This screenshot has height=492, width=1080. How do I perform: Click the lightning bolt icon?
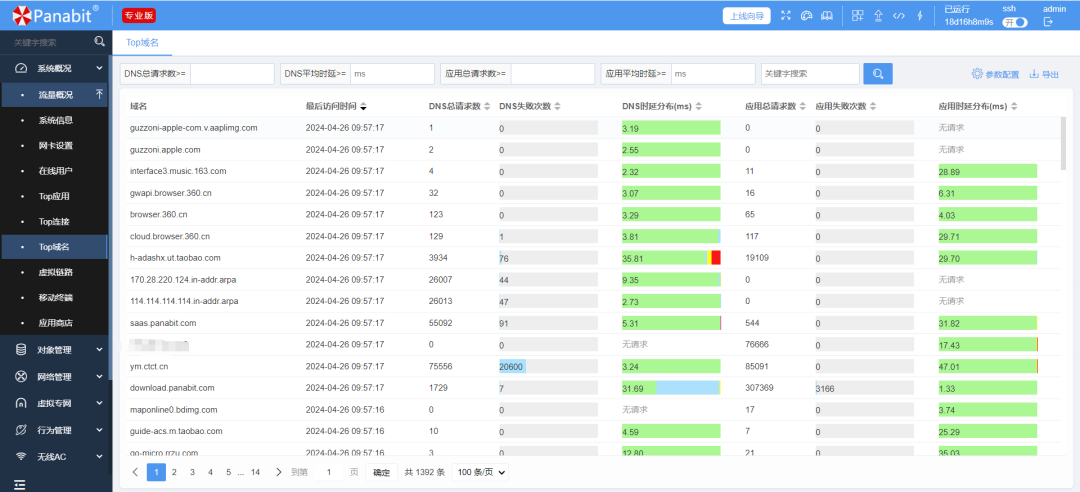tap(919, 16)
